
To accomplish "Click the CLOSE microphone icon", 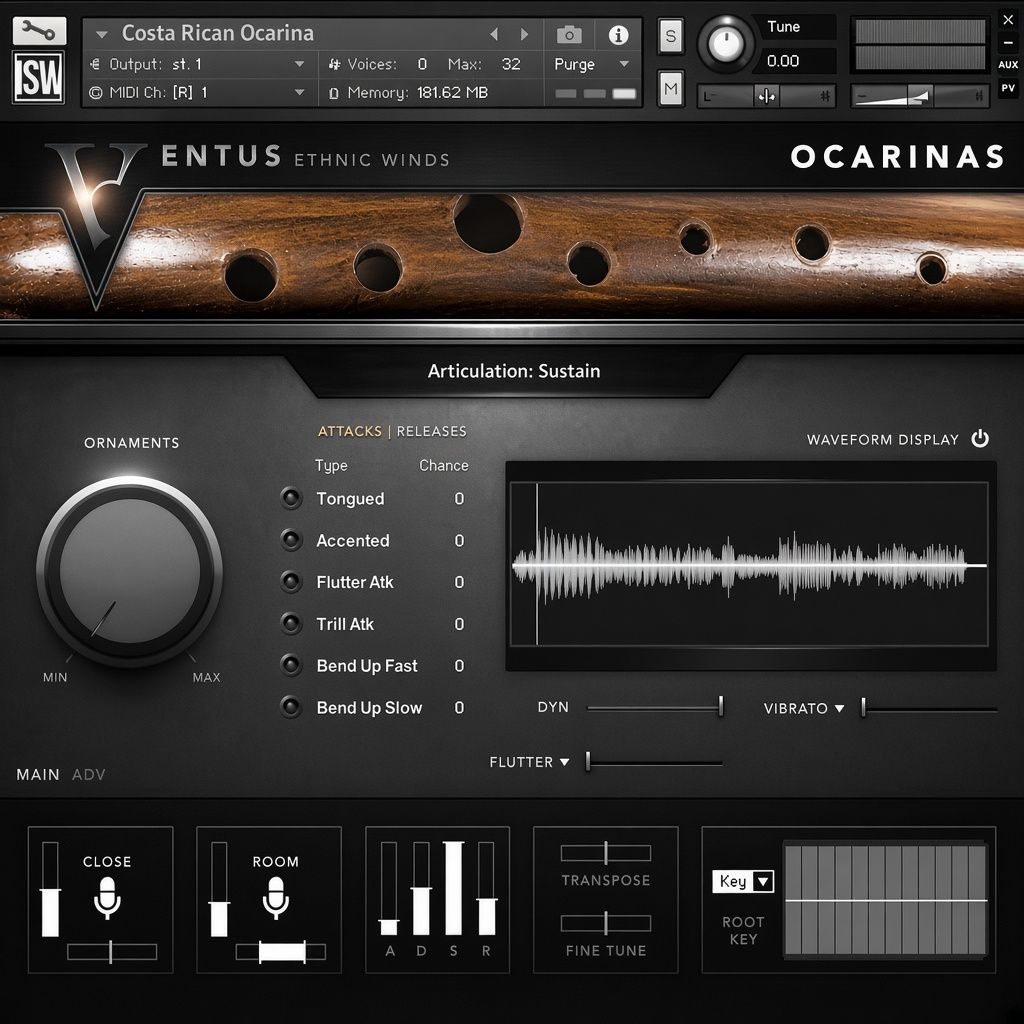I will [x=107, y=897].
